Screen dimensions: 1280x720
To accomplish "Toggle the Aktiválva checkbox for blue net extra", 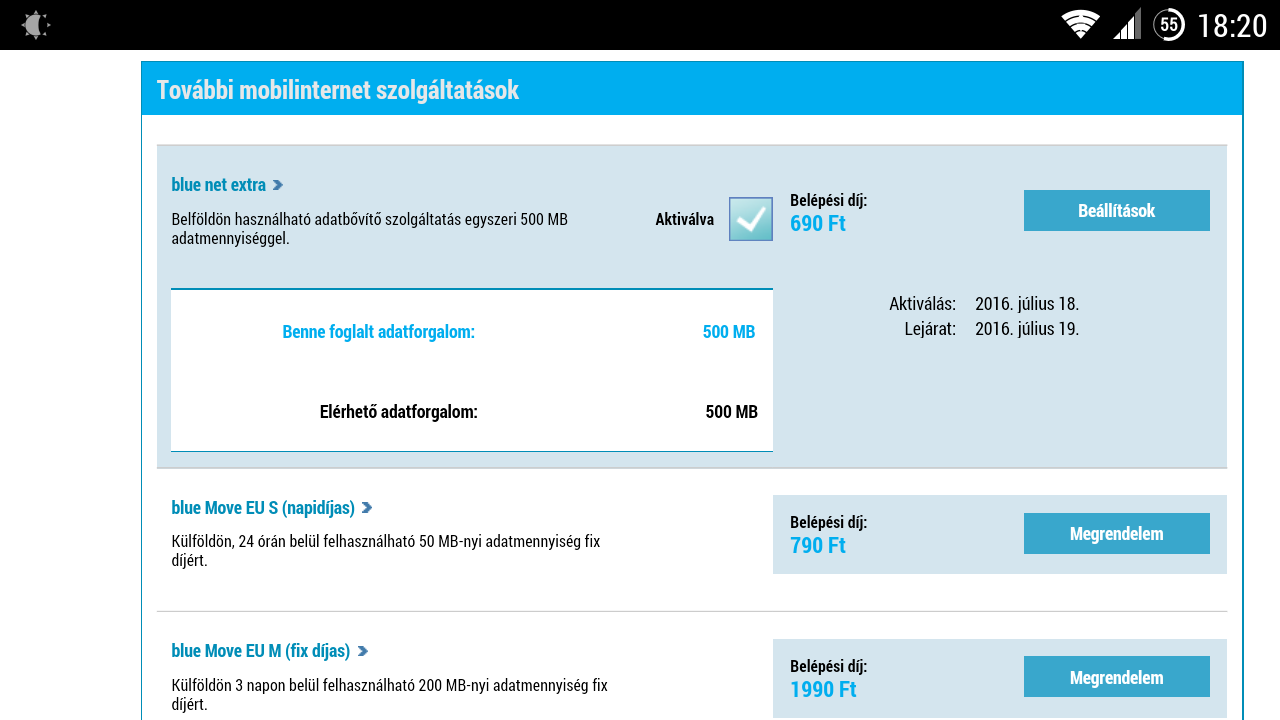I will pyautogui.click(x=751, y=219).
